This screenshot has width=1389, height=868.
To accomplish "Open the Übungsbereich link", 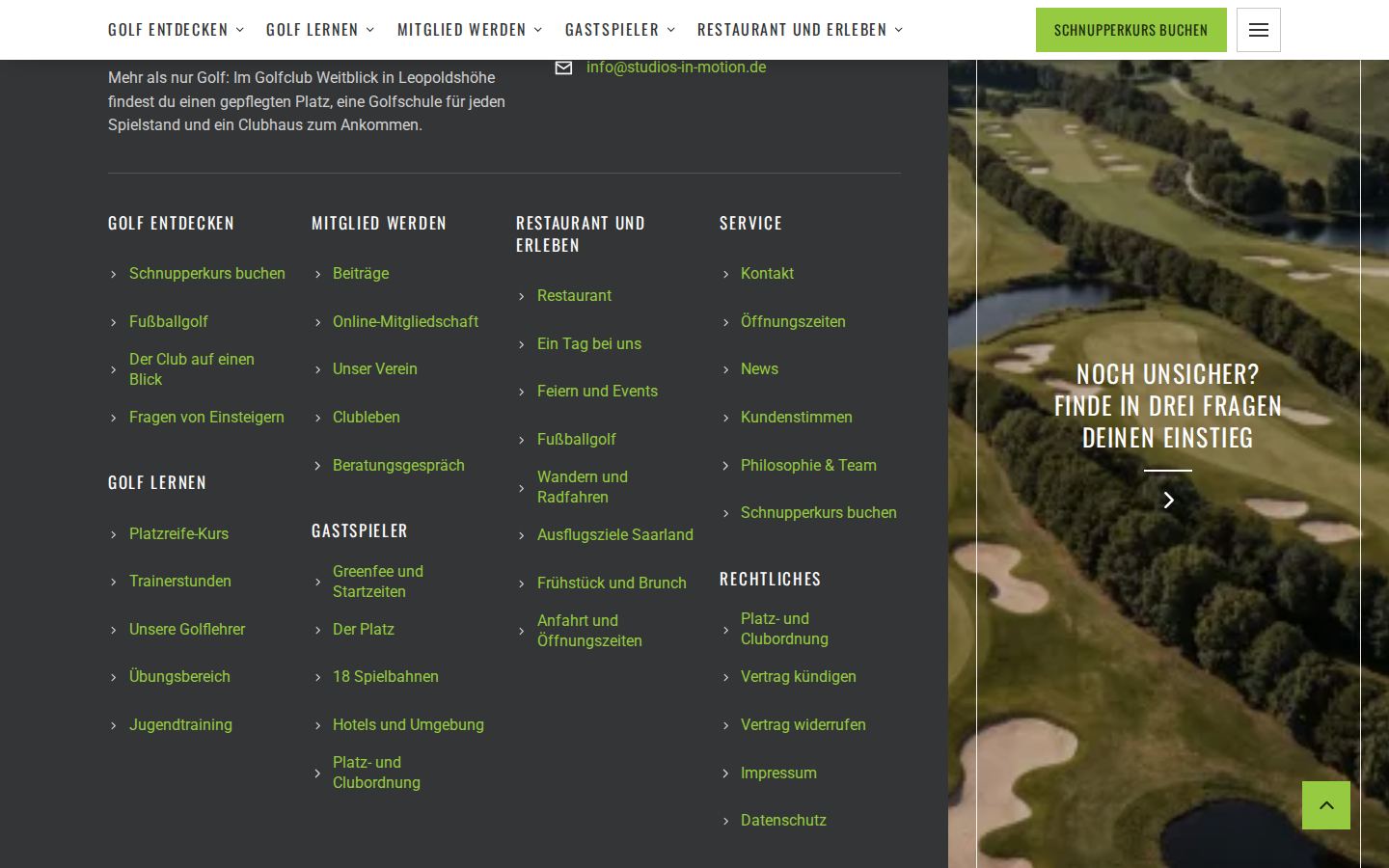I will click(x=179, y=676).
